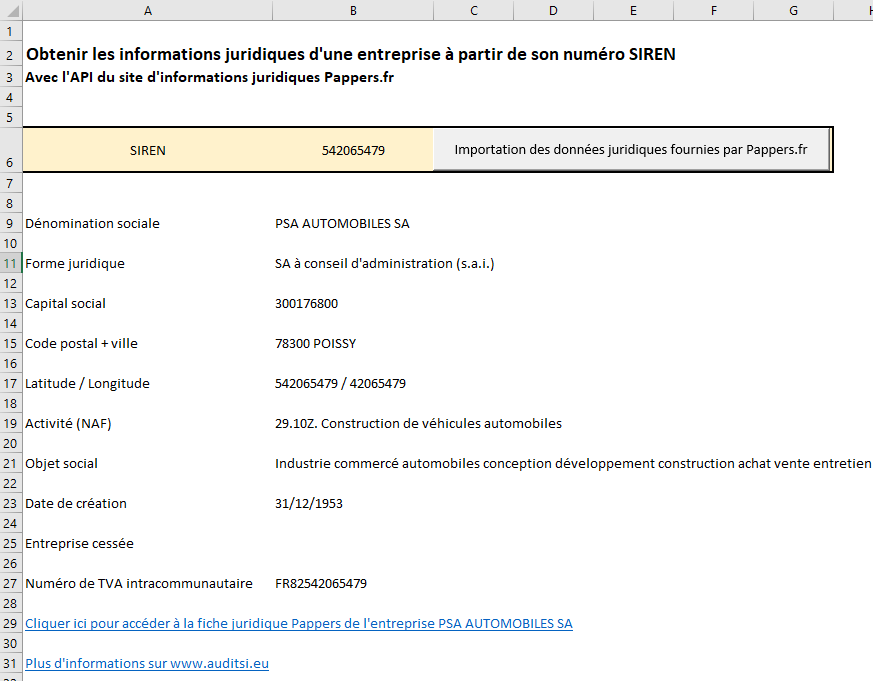Select the '29.10Z. Construction de véhicules automobiles' cell
The height and width of the screenshot is (681, 873).
pyautogui.click(x=418, y=424)
